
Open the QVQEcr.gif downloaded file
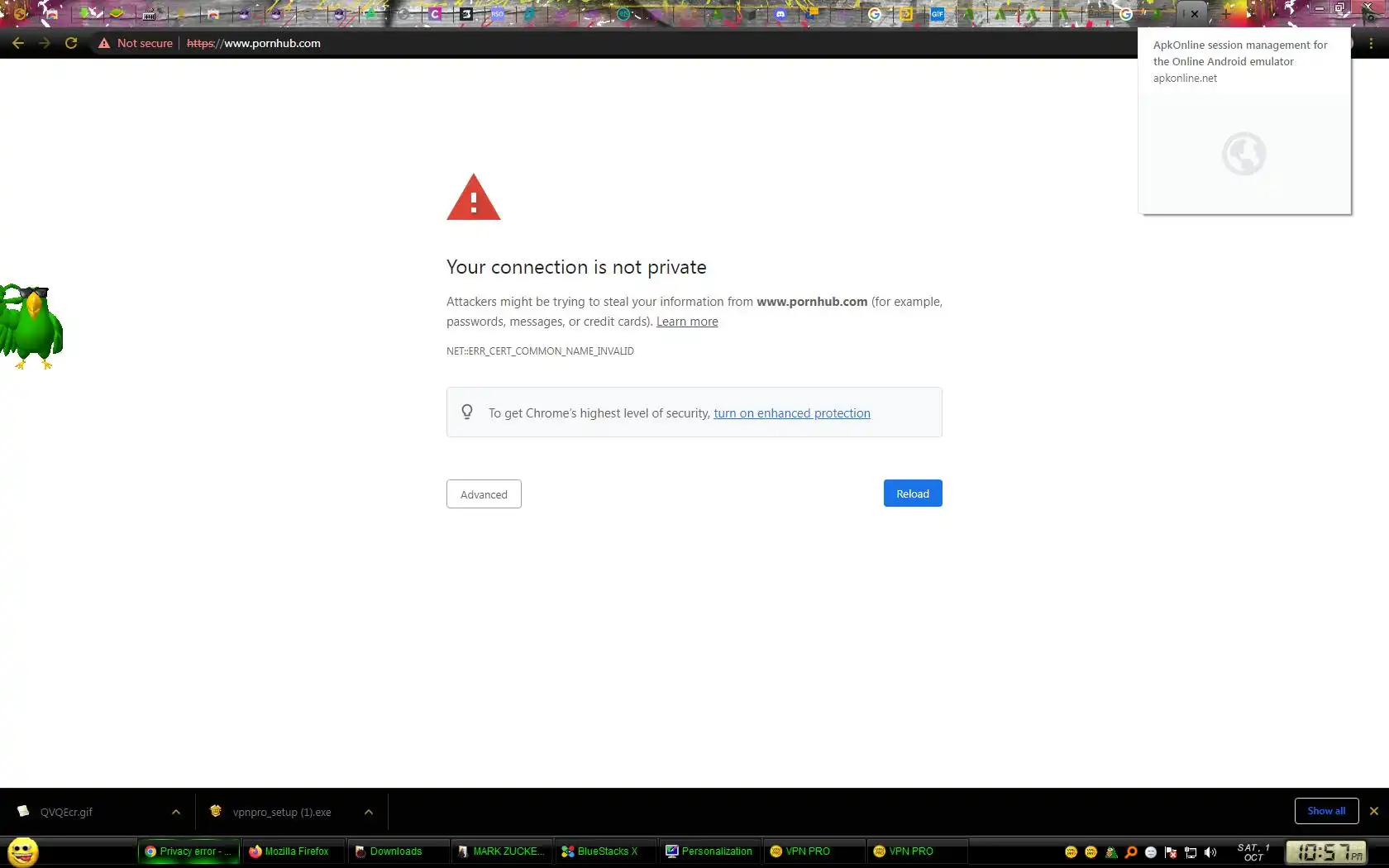tap(66, 812)
